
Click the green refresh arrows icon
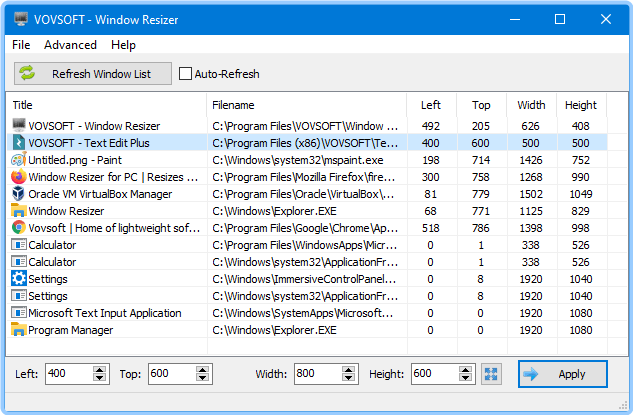[27, 73]
